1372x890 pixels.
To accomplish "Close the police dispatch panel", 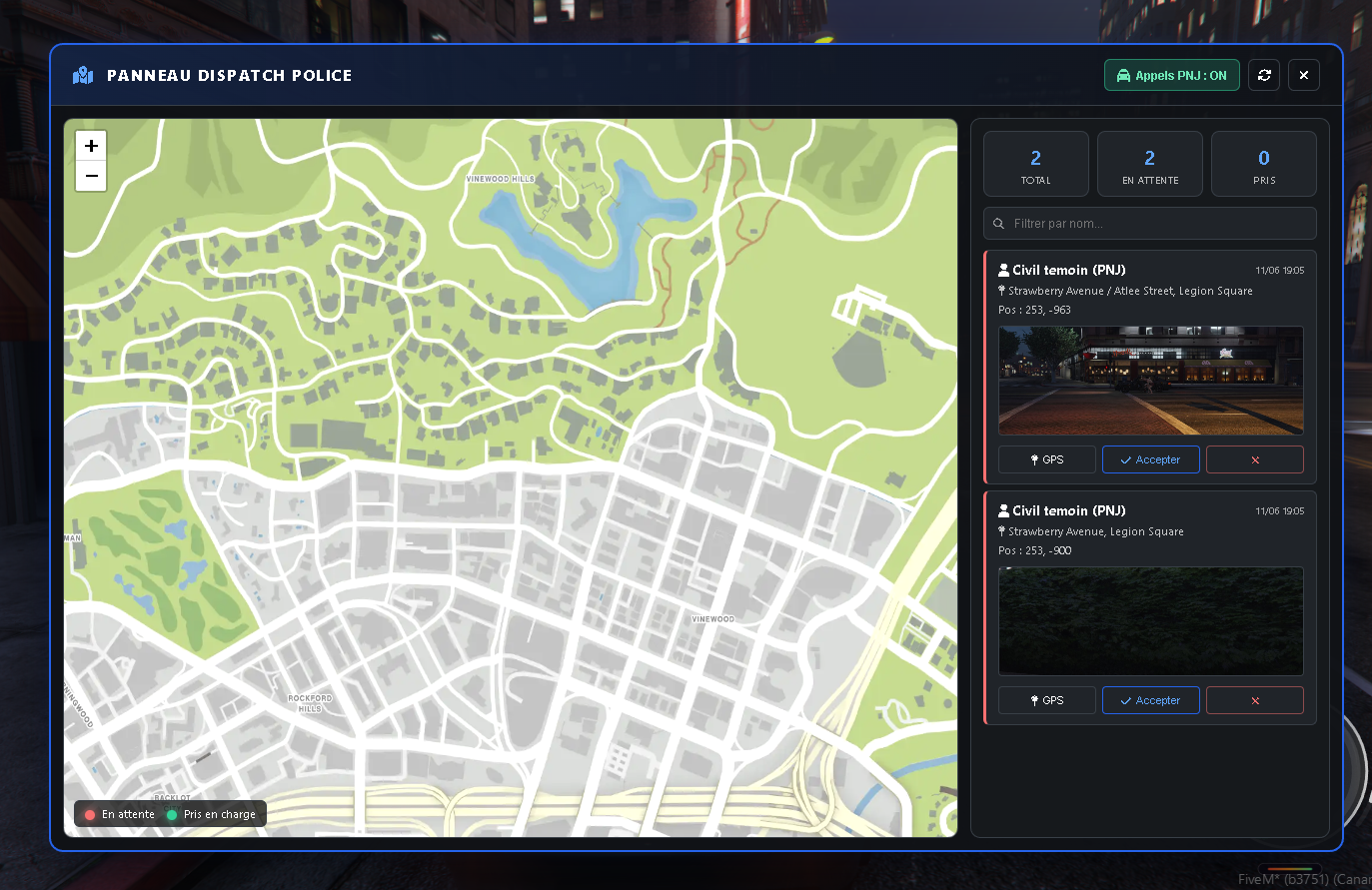I will click(1304, 75).
